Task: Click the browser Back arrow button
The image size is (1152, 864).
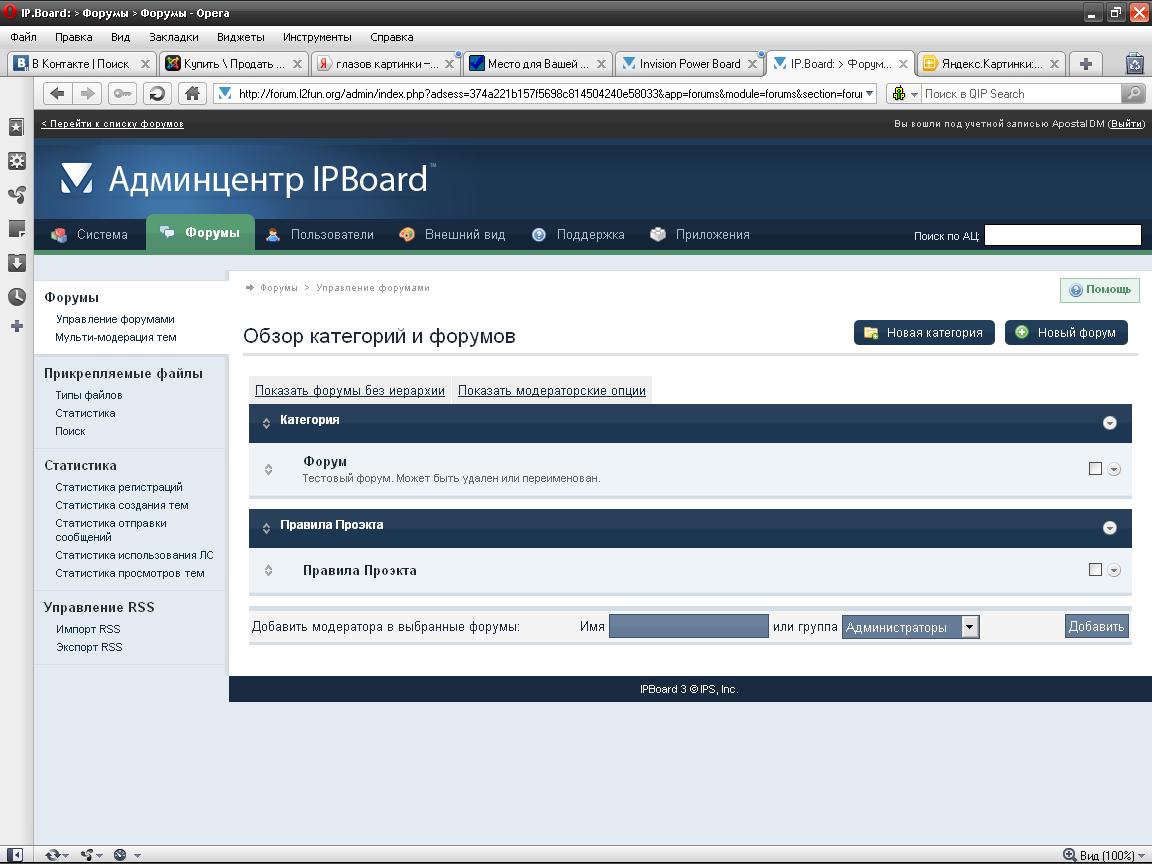Action: [57, 93]
